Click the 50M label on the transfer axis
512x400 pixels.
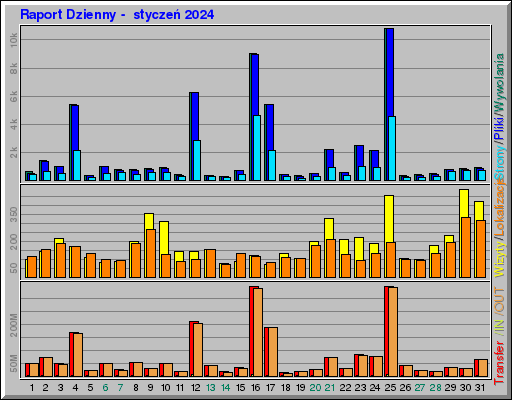[x=14, y=364]
